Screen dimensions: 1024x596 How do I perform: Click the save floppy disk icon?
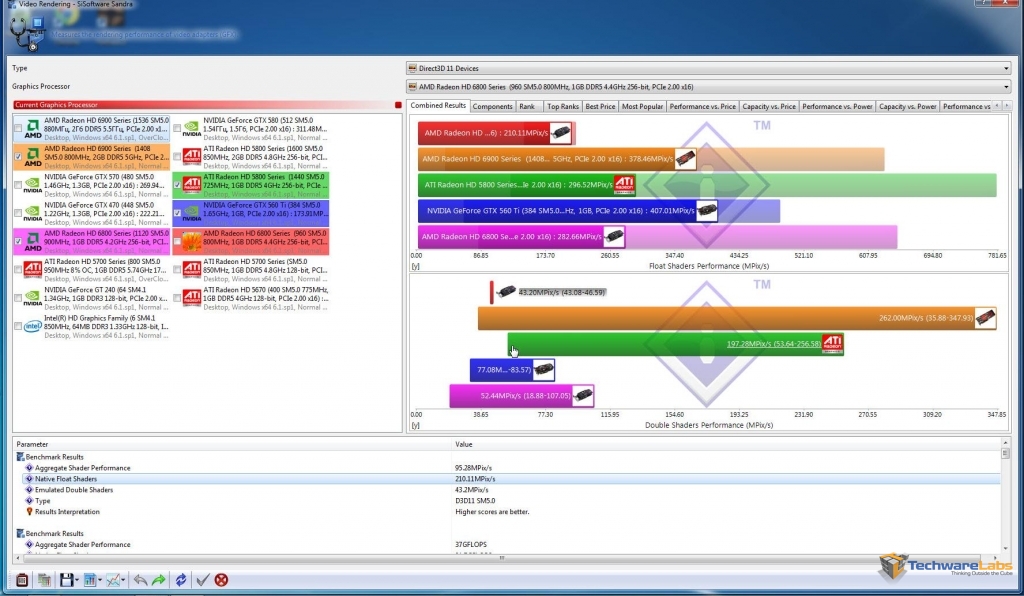click(x=66, y=580)
